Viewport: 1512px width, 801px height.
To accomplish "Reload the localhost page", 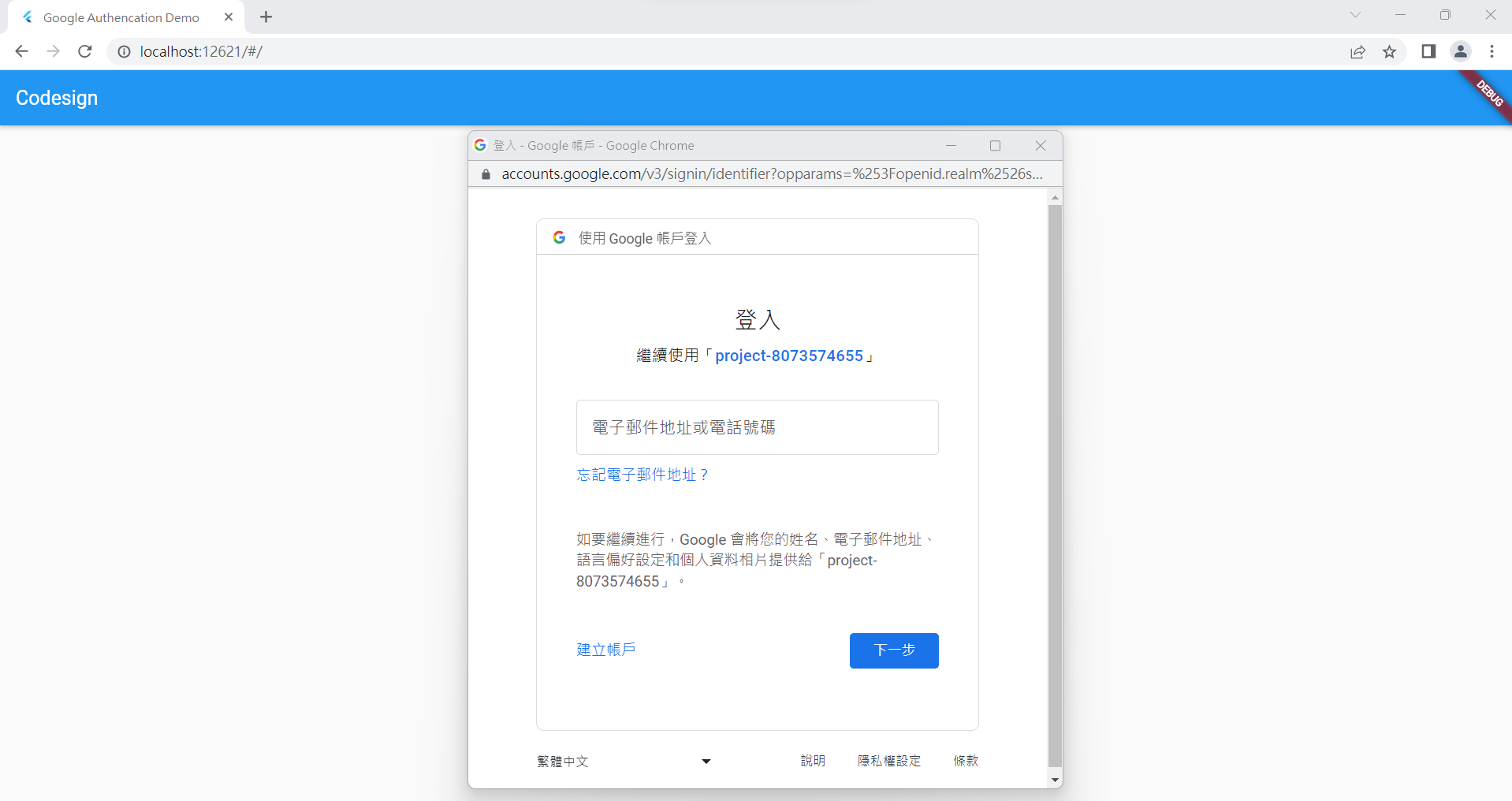I will pos(85,51).
